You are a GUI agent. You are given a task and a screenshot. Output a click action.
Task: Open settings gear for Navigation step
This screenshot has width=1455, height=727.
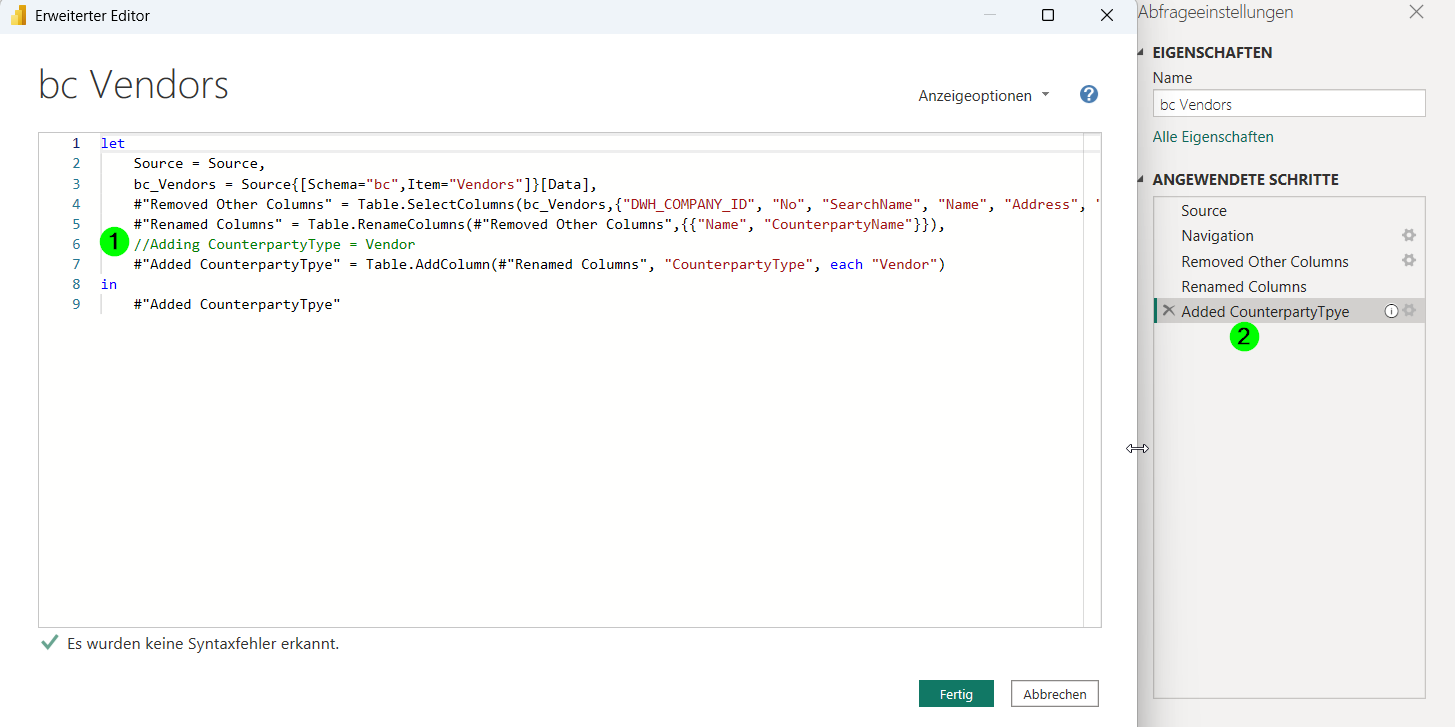click(1409, 235)
